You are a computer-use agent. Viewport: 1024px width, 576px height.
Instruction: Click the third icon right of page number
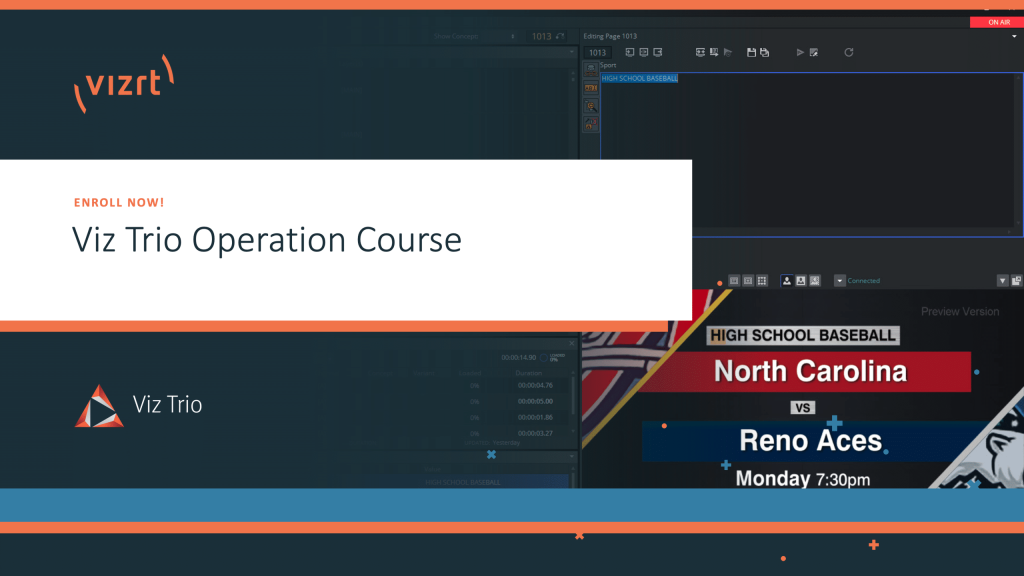coord(658,52)
